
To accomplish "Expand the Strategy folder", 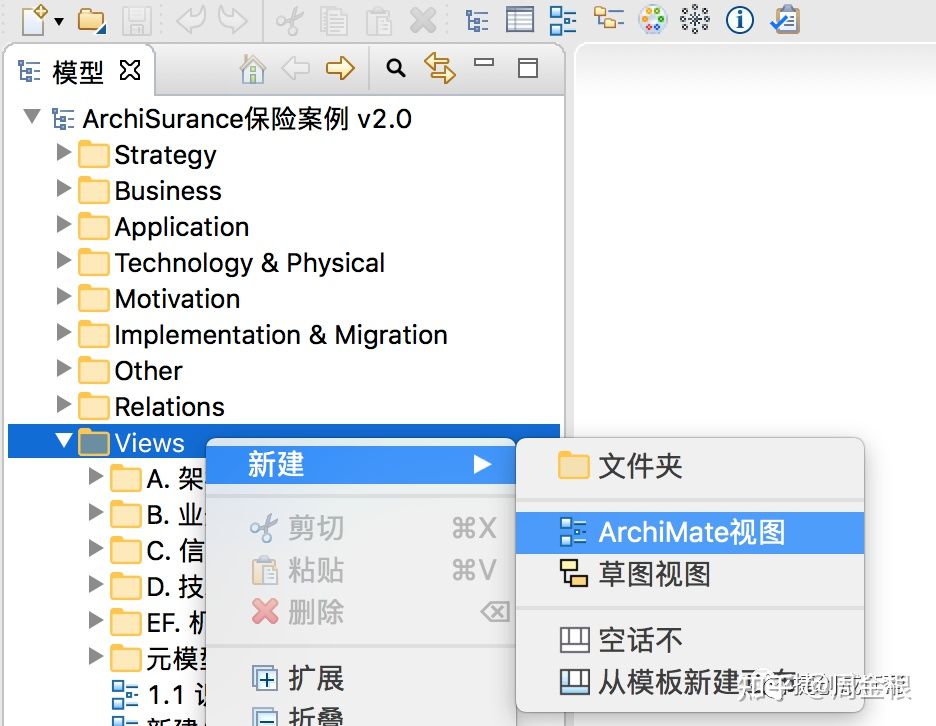I will pyautogui.click(x=63, y=152).
